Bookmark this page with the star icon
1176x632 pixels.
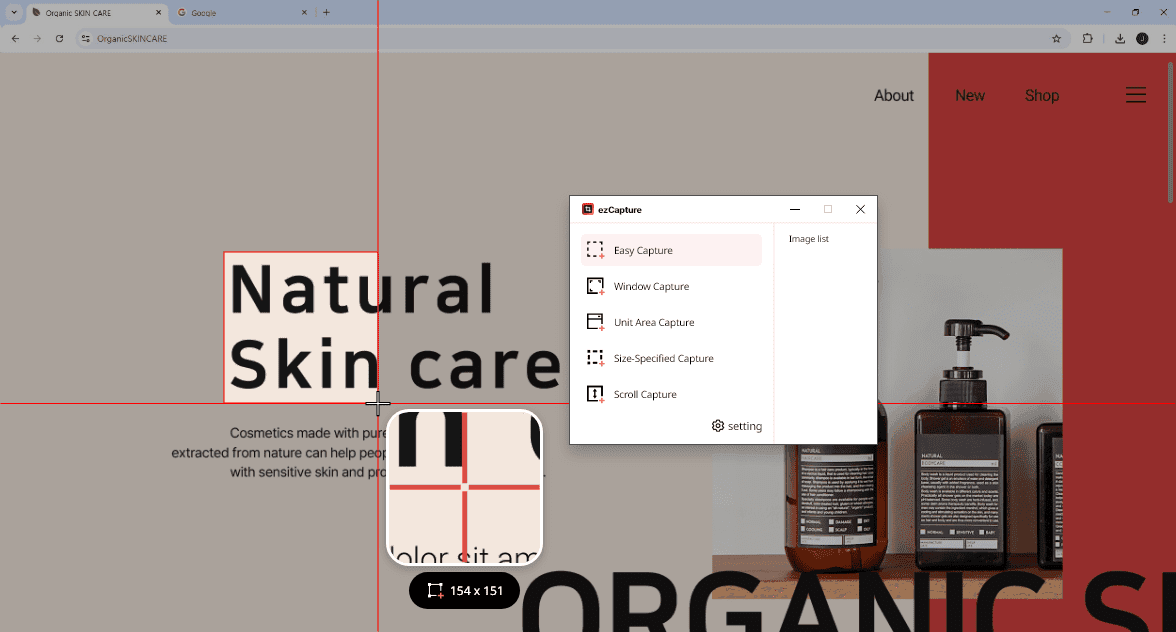coord(1056,38)
